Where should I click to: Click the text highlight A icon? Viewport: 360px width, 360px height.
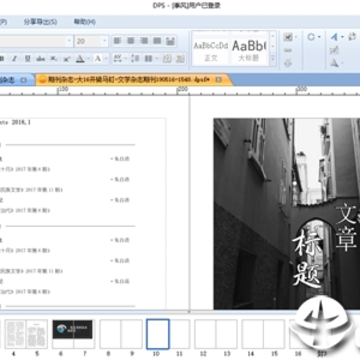pos(98,59)
